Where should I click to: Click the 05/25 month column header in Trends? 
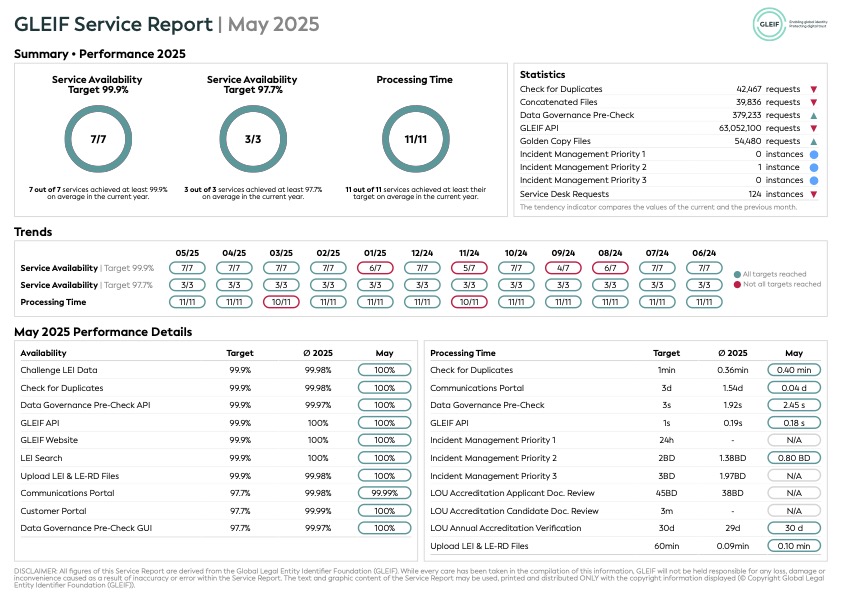(187, 253)
